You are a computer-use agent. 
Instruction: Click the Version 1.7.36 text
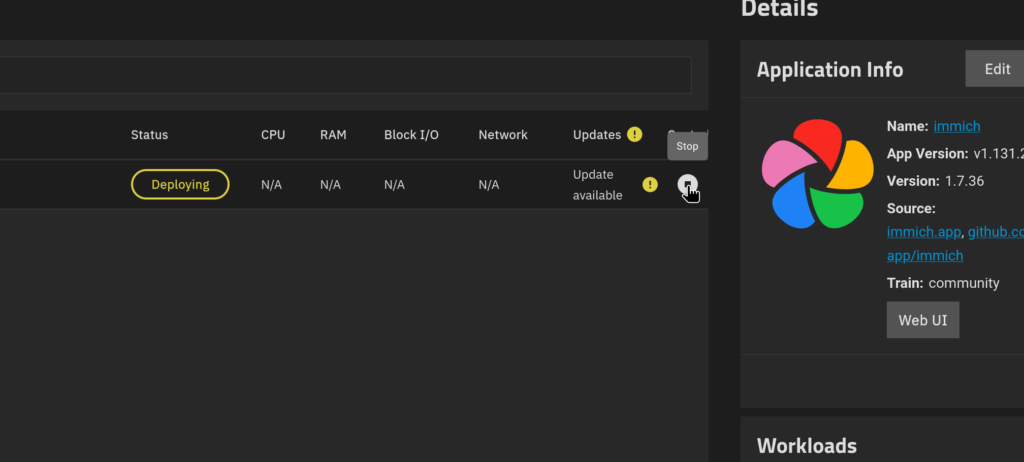pos(935,181)
